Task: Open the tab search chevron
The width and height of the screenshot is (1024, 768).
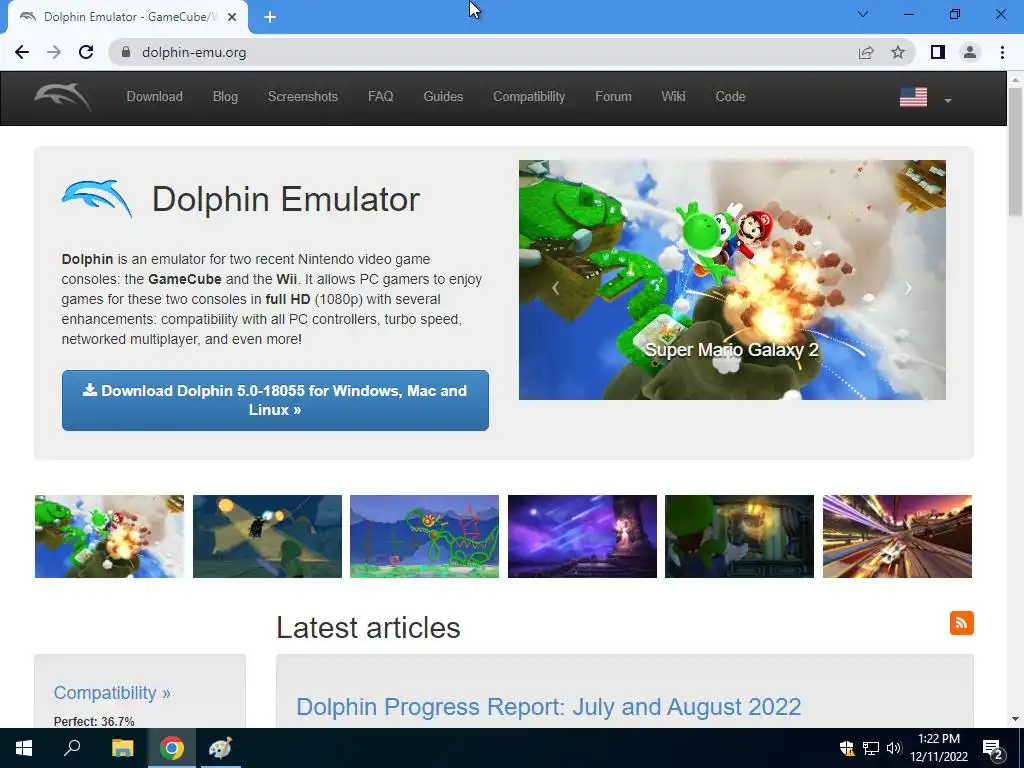Action: coord(863,14)
